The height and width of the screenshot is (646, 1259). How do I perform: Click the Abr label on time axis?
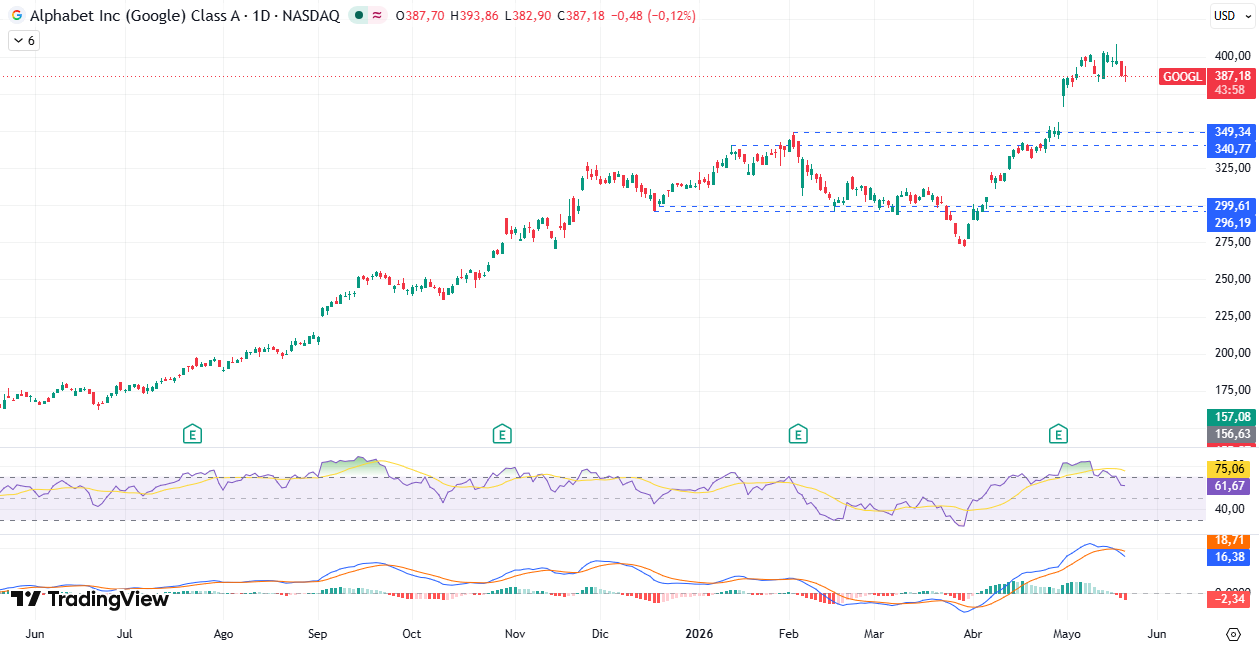coord(972,634)
